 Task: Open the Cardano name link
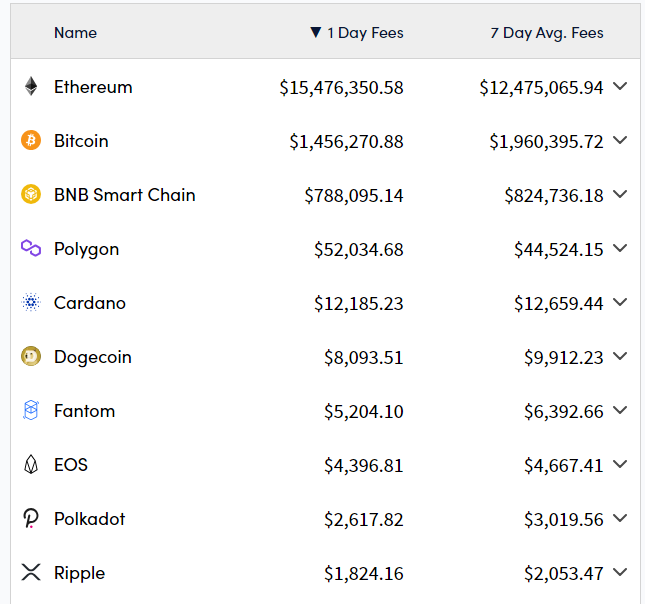90,303
